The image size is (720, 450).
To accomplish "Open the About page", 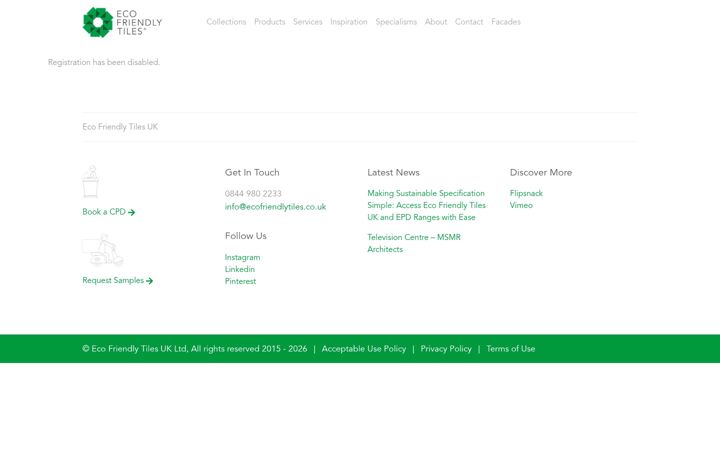I will tap(436, 22).
